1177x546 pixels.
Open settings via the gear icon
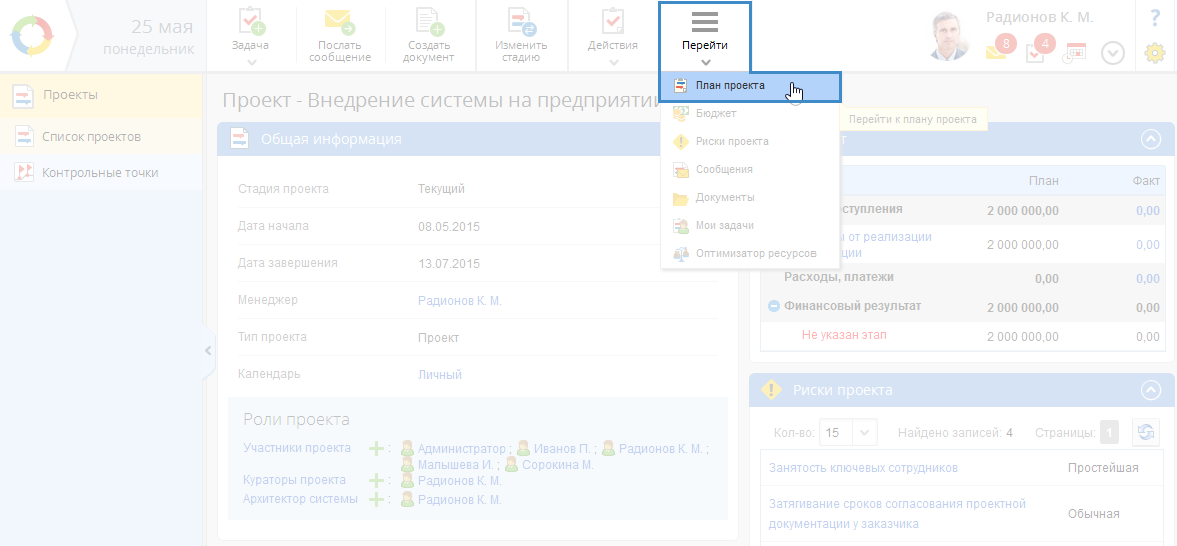coord(1155,53)
